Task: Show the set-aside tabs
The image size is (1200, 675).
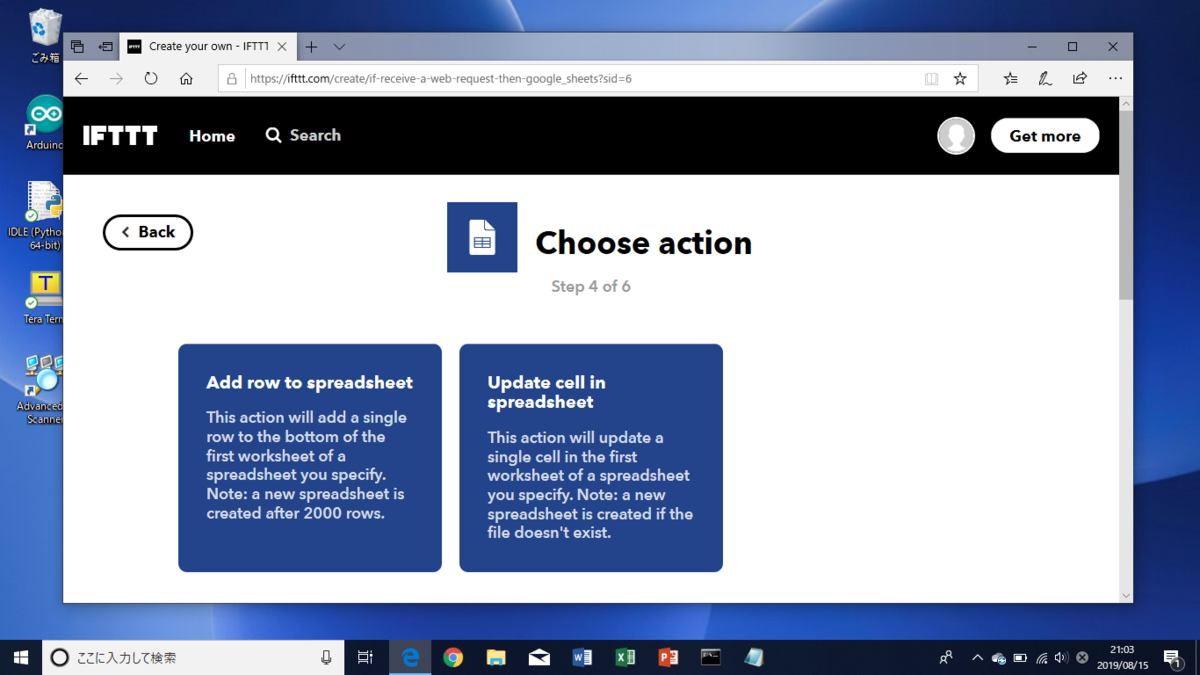Action: [x=77, y=47]
